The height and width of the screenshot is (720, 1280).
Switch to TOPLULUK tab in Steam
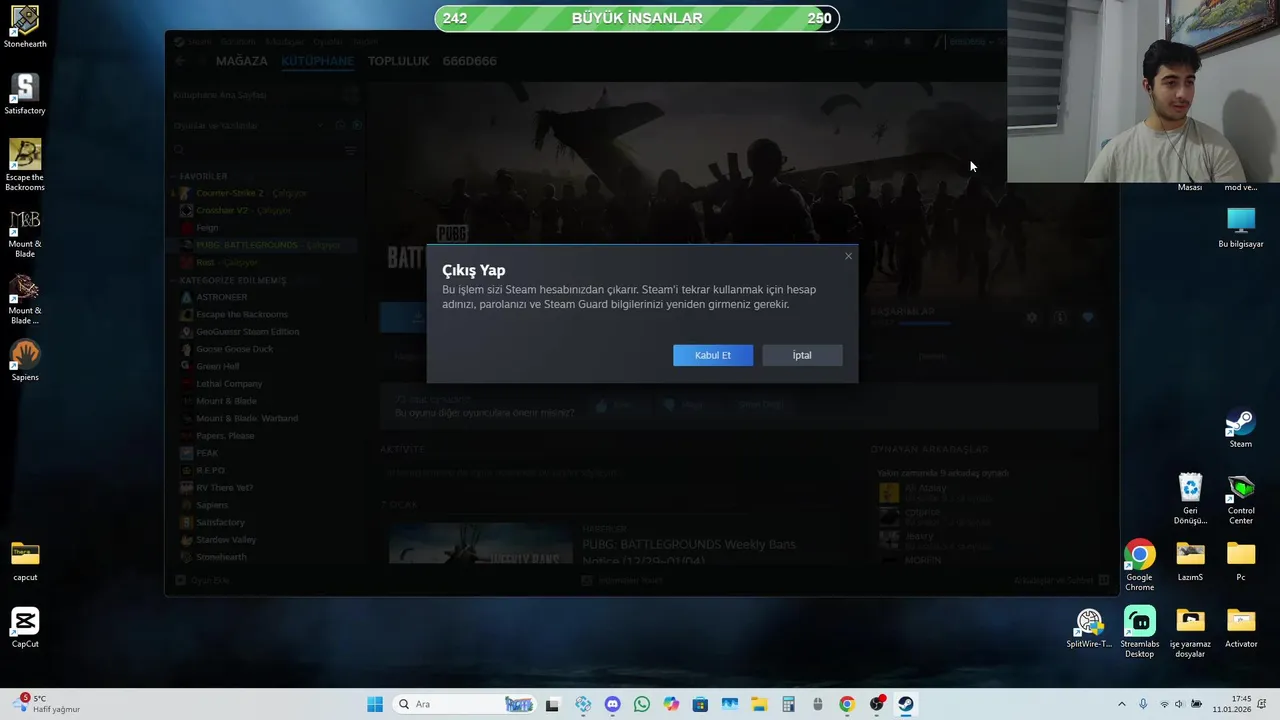click(x=398, y=61)
